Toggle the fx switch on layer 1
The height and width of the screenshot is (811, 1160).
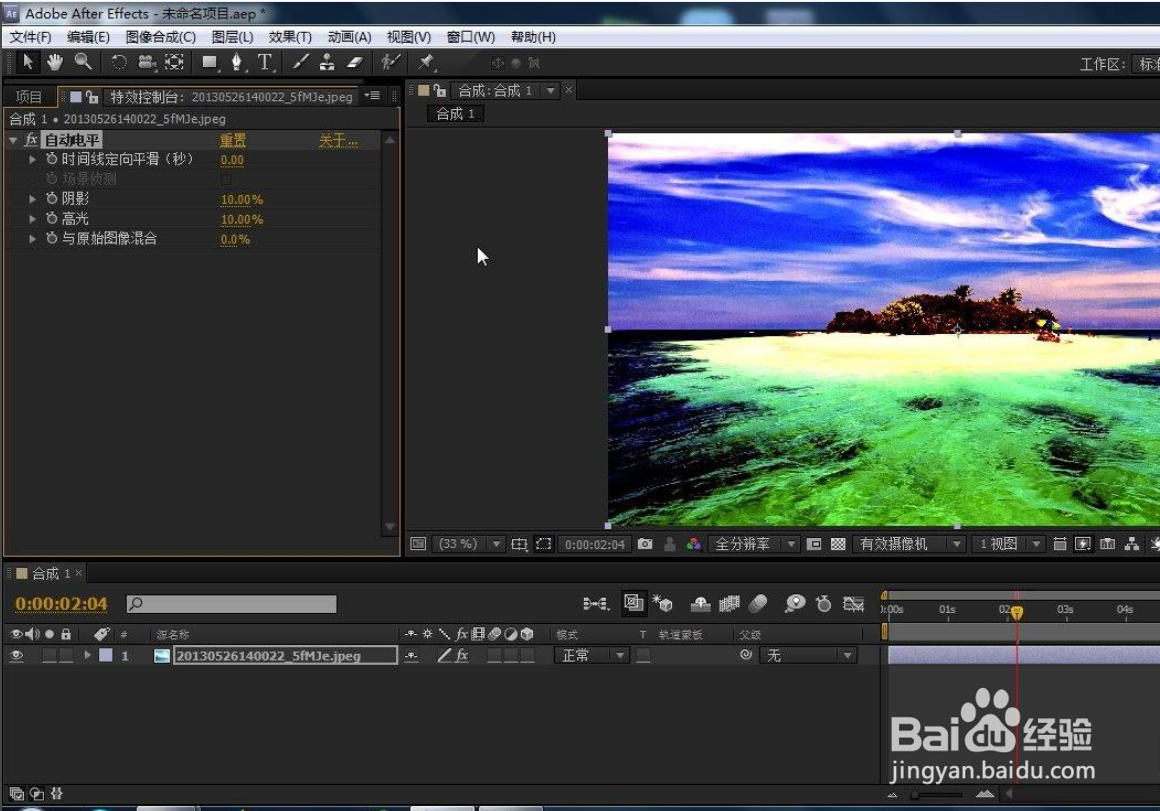tap(462, 656)
